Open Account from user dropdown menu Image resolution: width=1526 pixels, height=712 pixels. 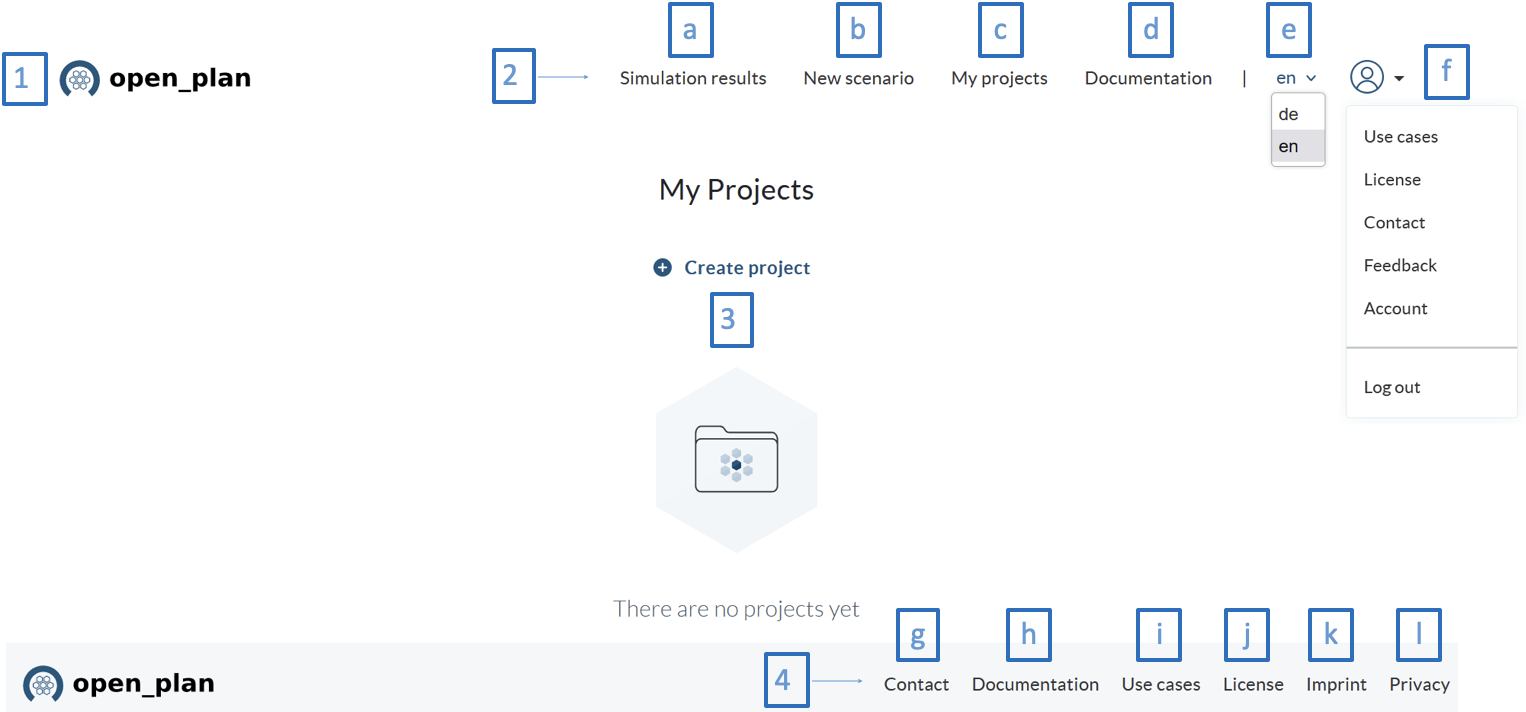coord(1395,309)
